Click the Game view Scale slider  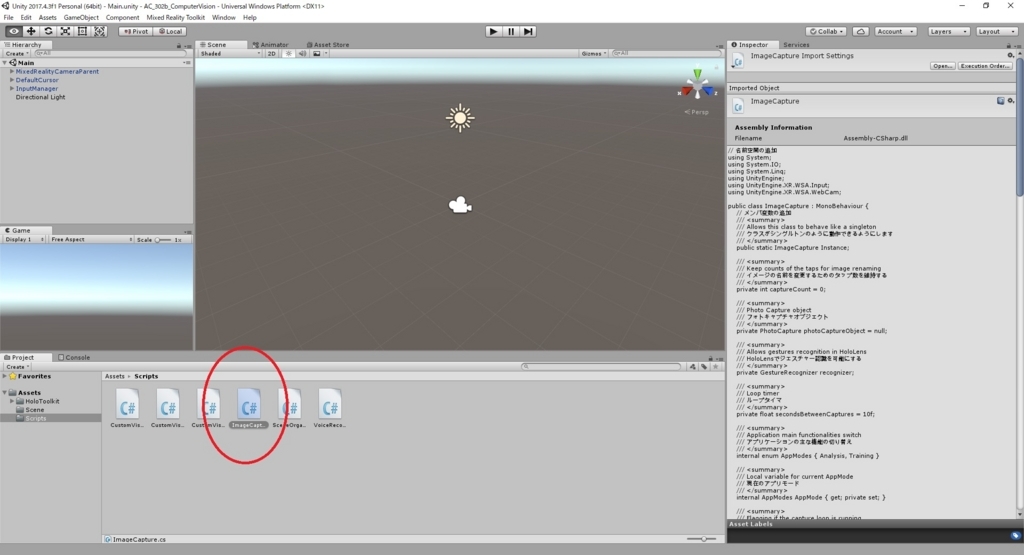[x=163, y=240]
